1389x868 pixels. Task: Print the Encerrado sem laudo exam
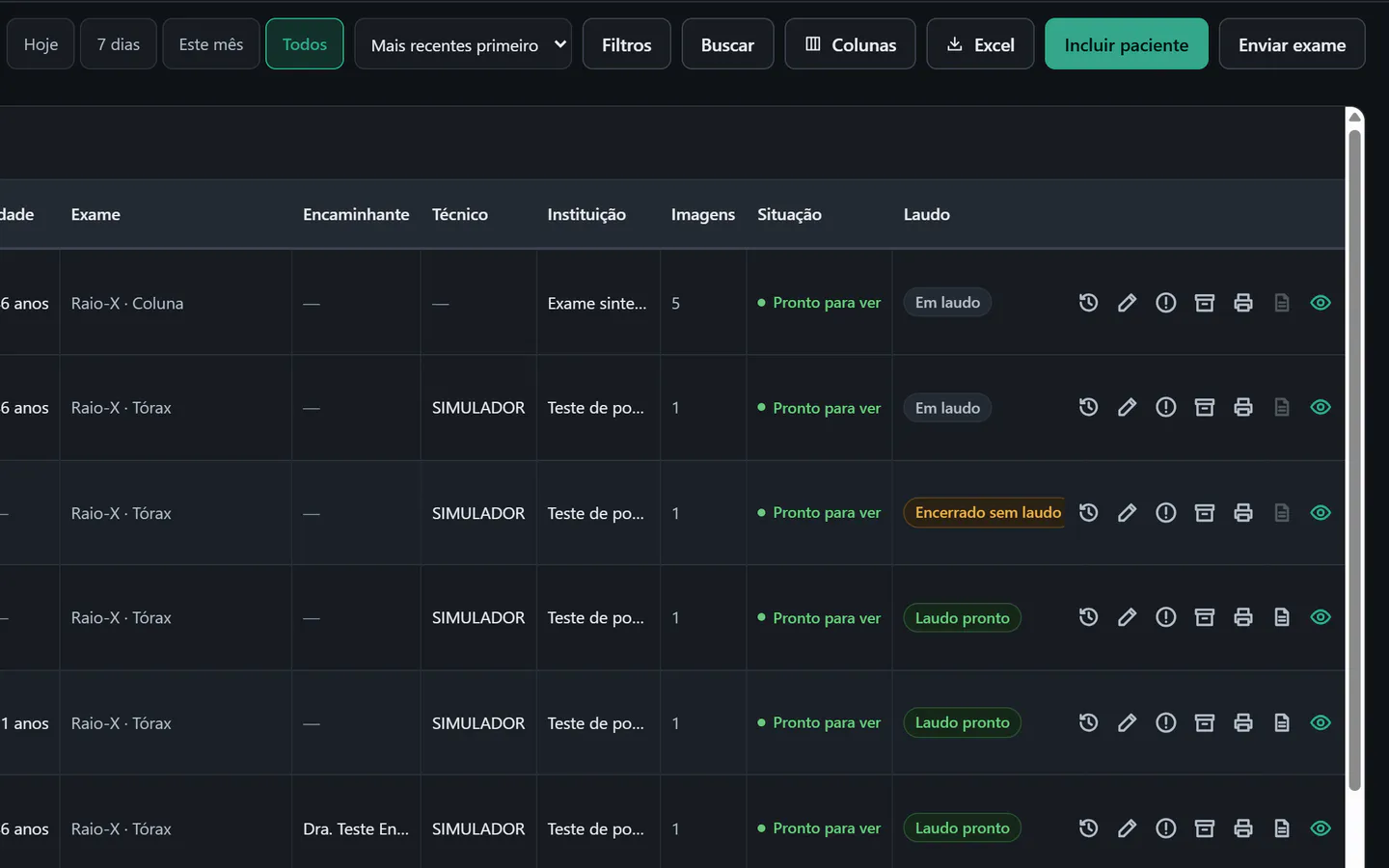tap(1243, 513)
